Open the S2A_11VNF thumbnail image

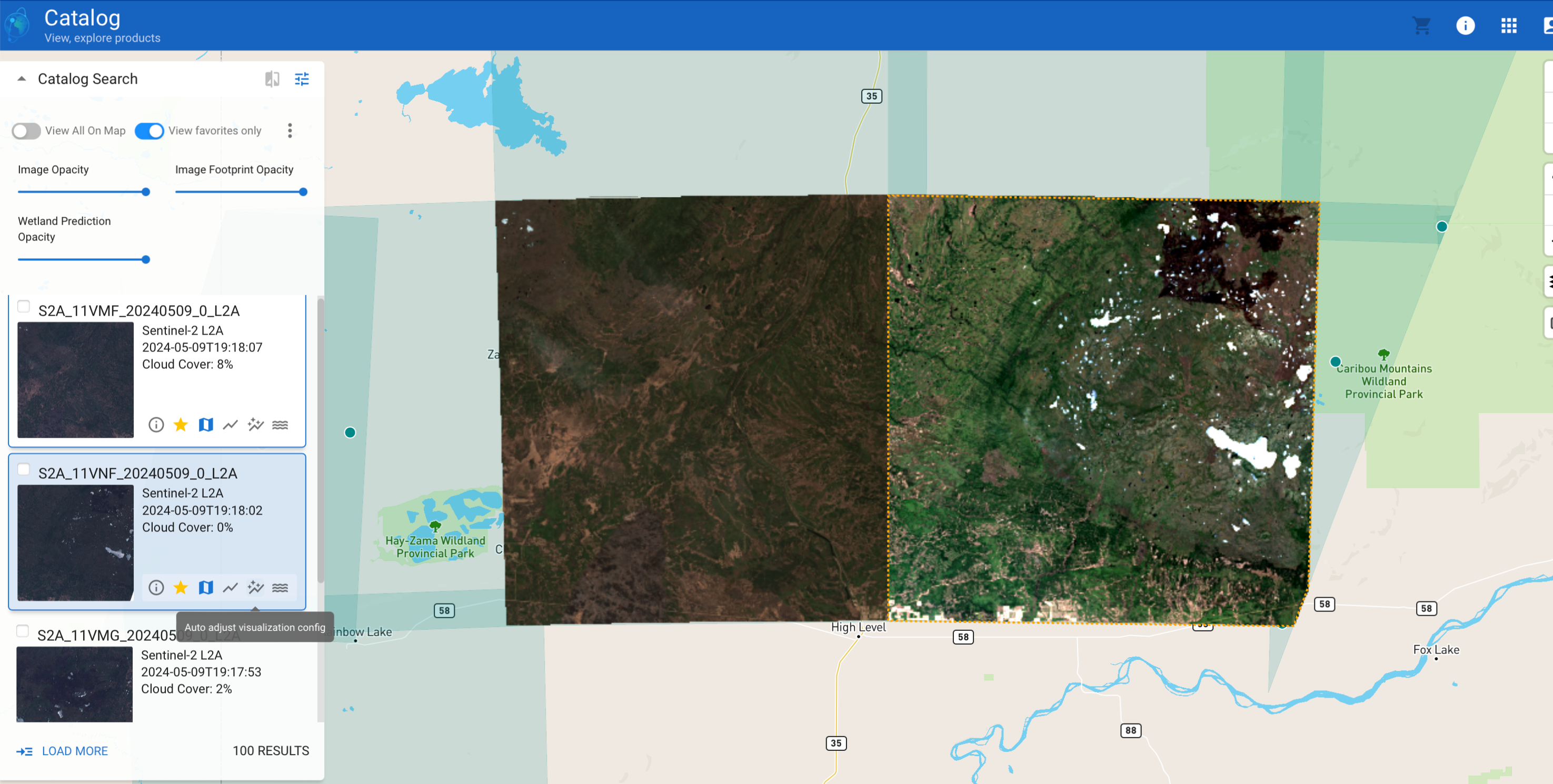click(x=75, y=542)
